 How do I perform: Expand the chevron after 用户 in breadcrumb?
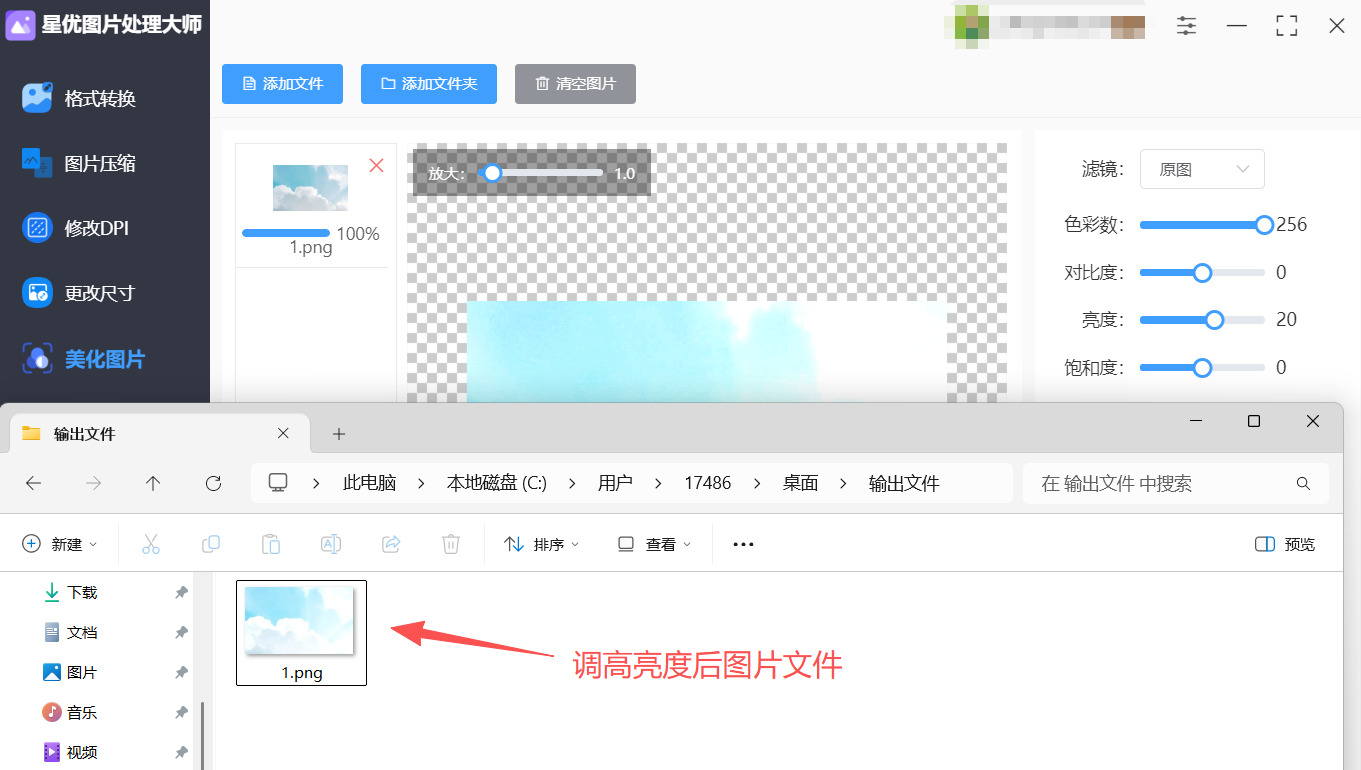658,483
